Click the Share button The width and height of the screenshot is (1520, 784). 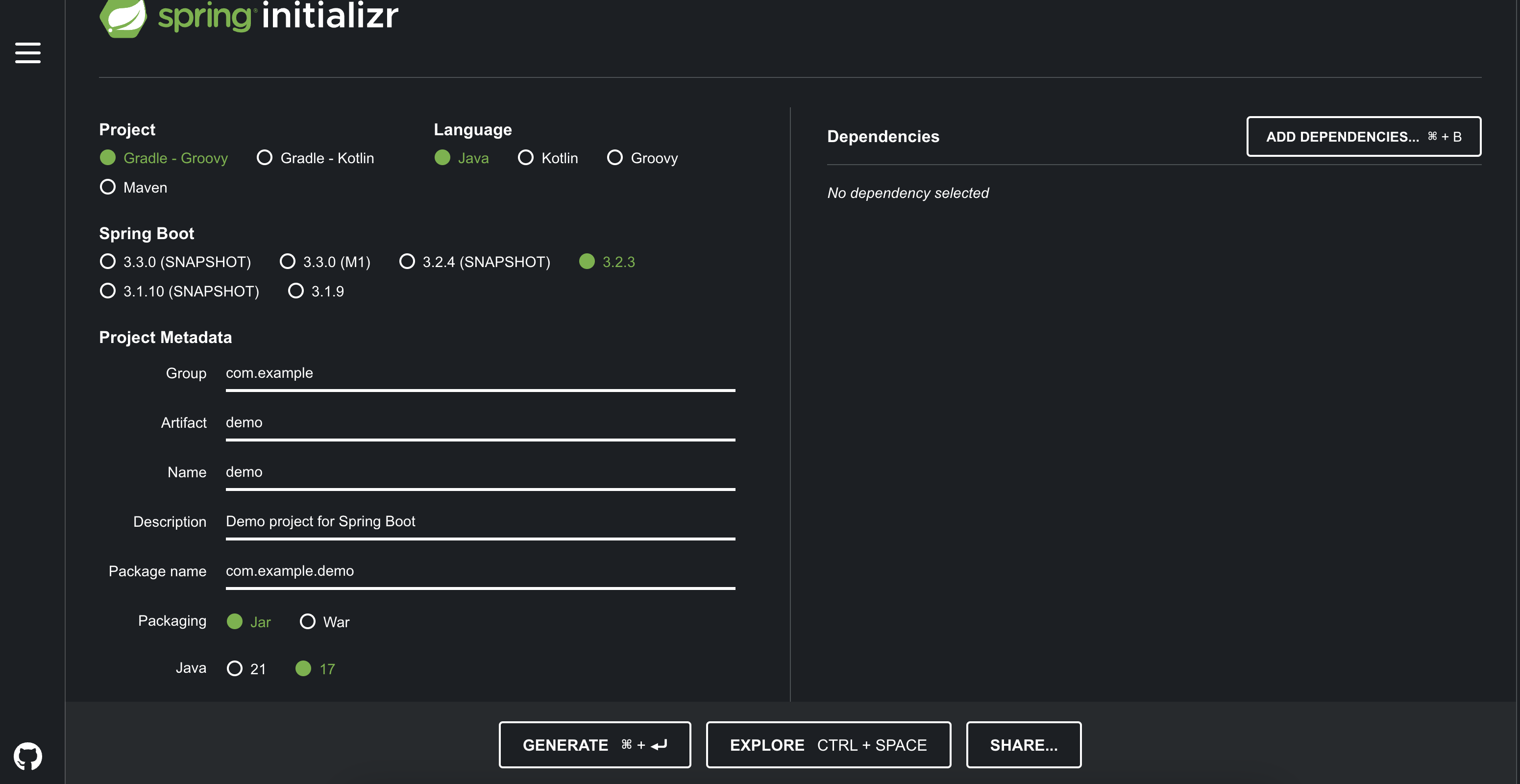point(1024,745)
